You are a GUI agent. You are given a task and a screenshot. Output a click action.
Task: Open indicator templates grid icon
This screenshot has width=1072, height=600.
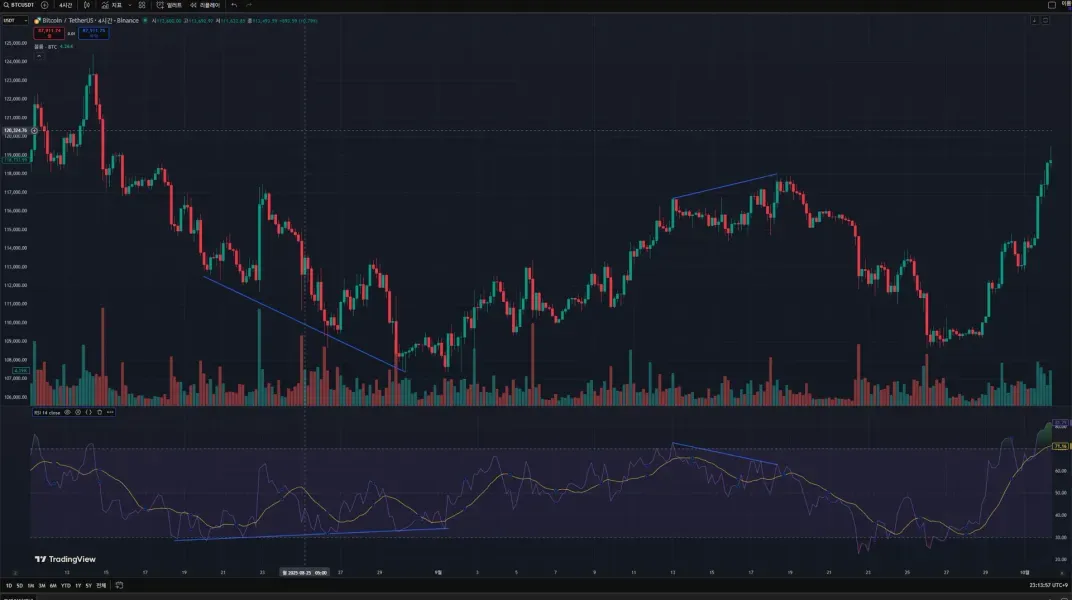click(x=142, y=5)
